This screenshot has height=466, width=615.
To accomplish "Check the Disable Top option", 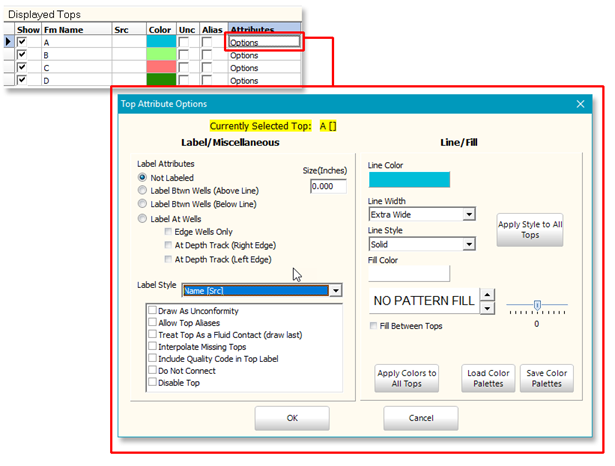I will click(153, 382).
